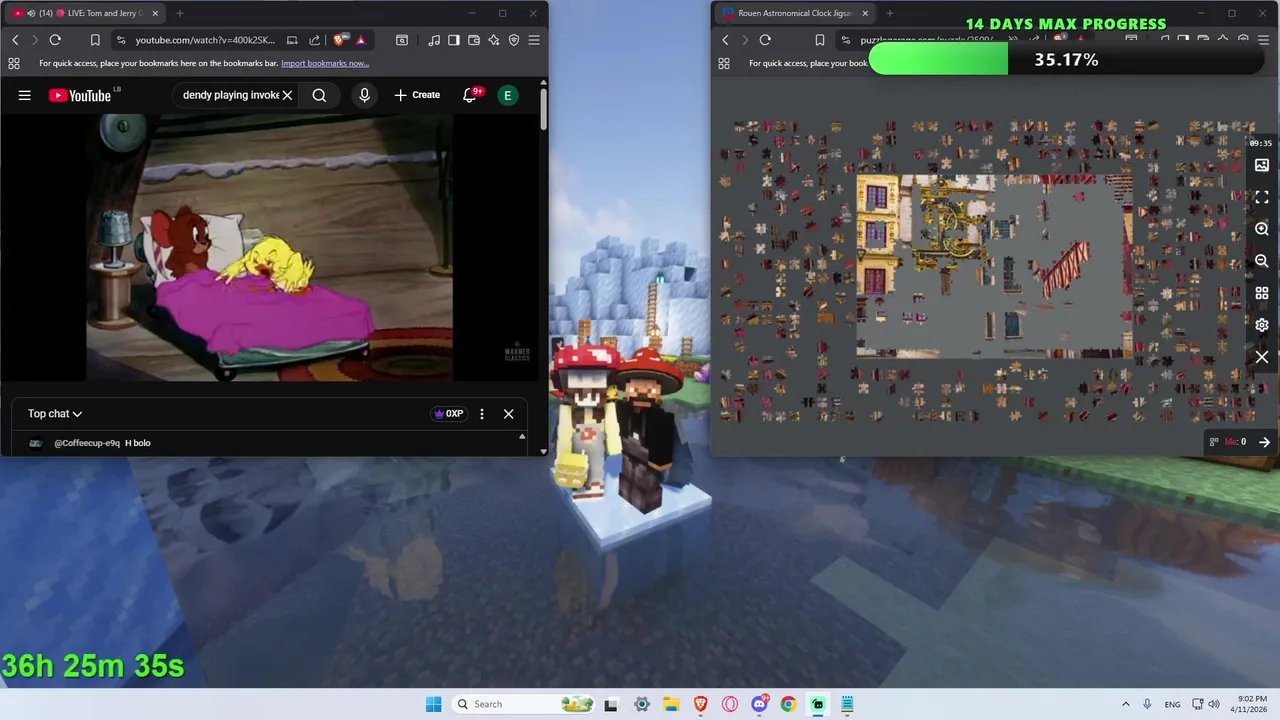This screenshot has height=720, width=1280.
Task: Show the puzzle preview image
Action: pos(1262,165)
